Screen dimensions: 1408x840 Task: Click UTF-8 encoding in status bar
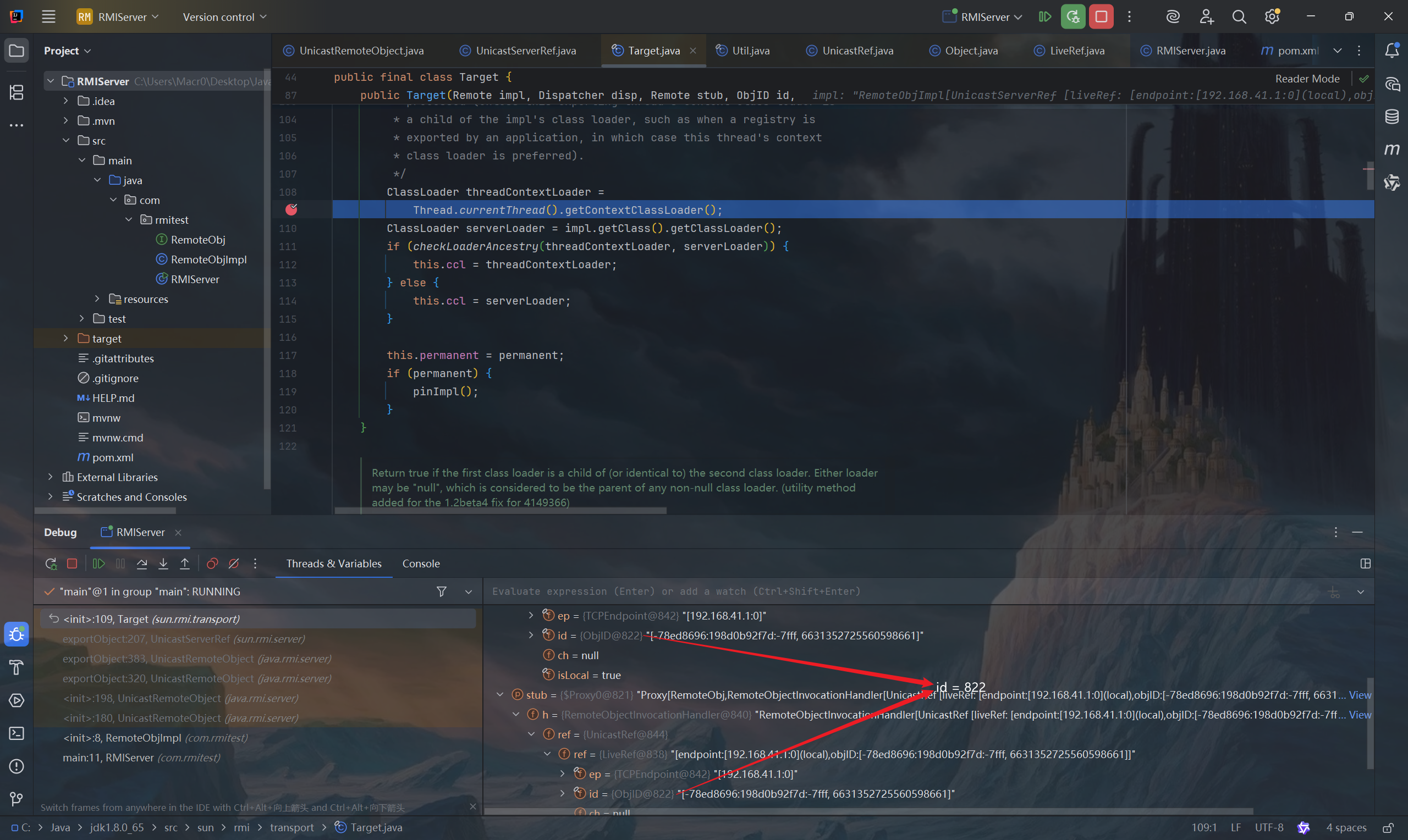pos(1269,827)
